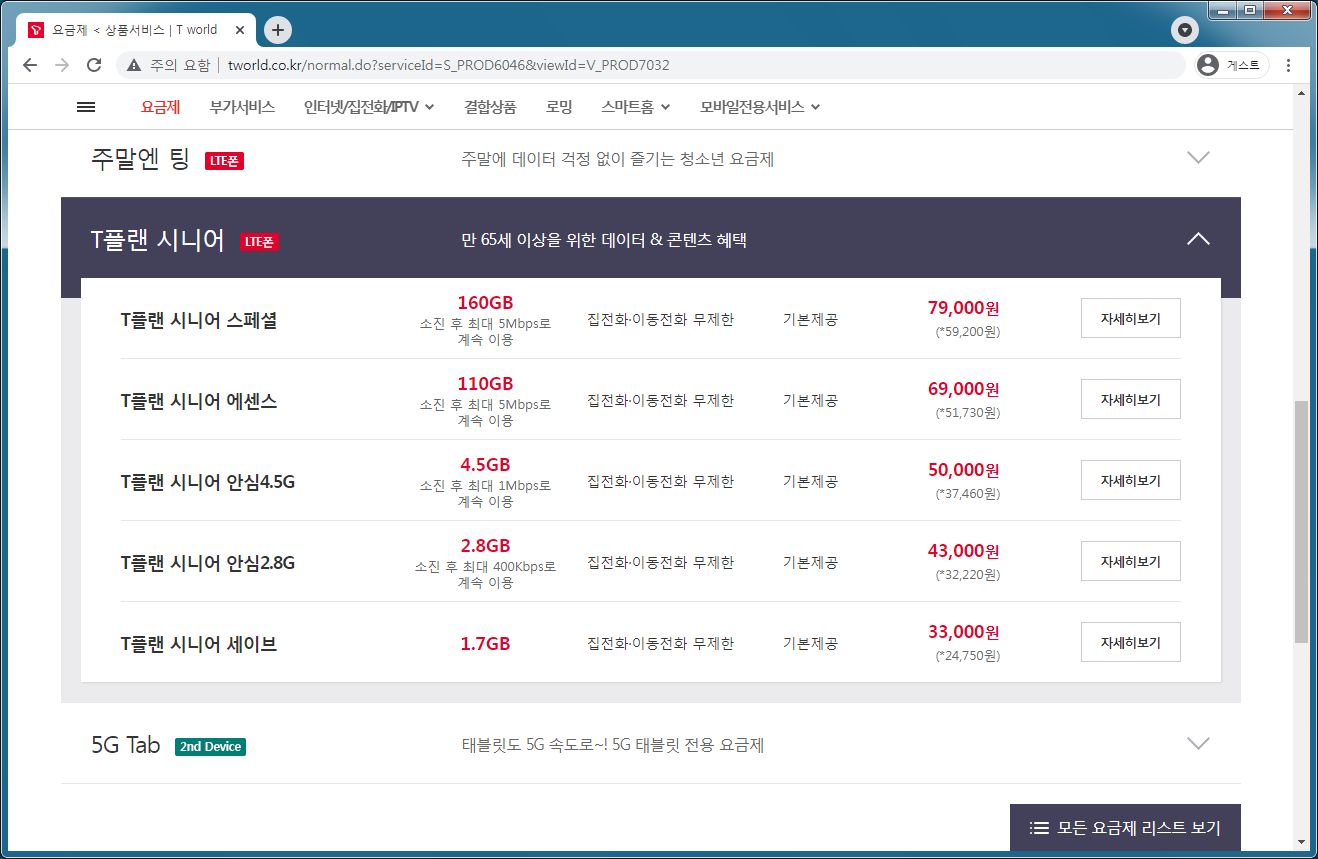Open a new browser tab

278,30
